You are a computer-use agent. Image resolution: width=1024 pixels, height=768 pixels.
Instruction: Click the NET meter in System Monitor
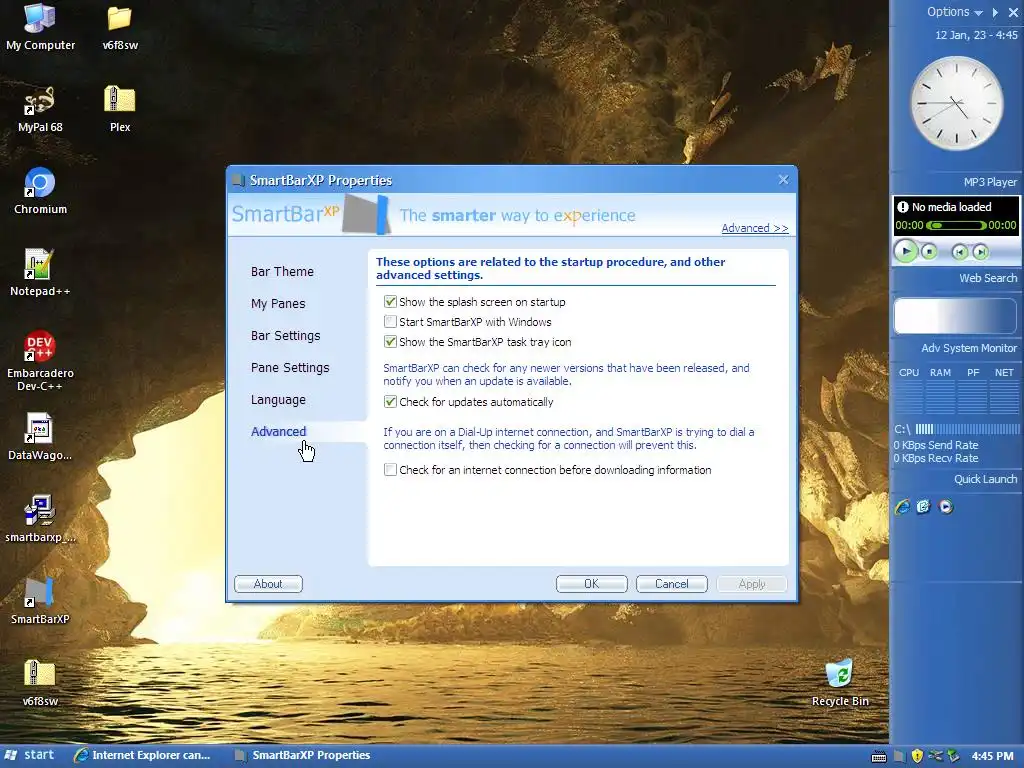click(x=1004, y=398)
